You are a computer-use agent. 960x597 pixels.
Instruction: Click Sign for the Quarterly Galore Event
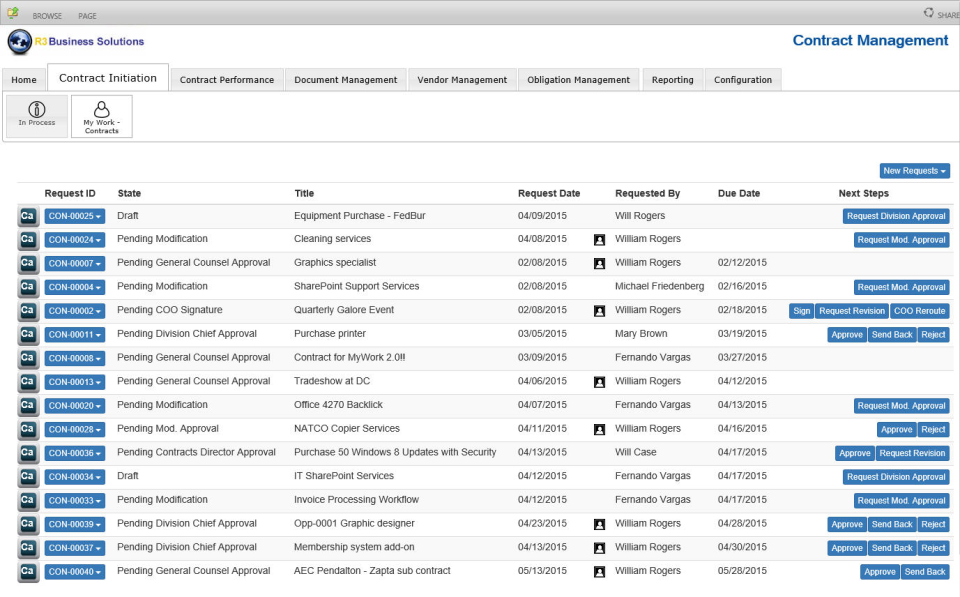pyautogui.click(x=801, y=310)
